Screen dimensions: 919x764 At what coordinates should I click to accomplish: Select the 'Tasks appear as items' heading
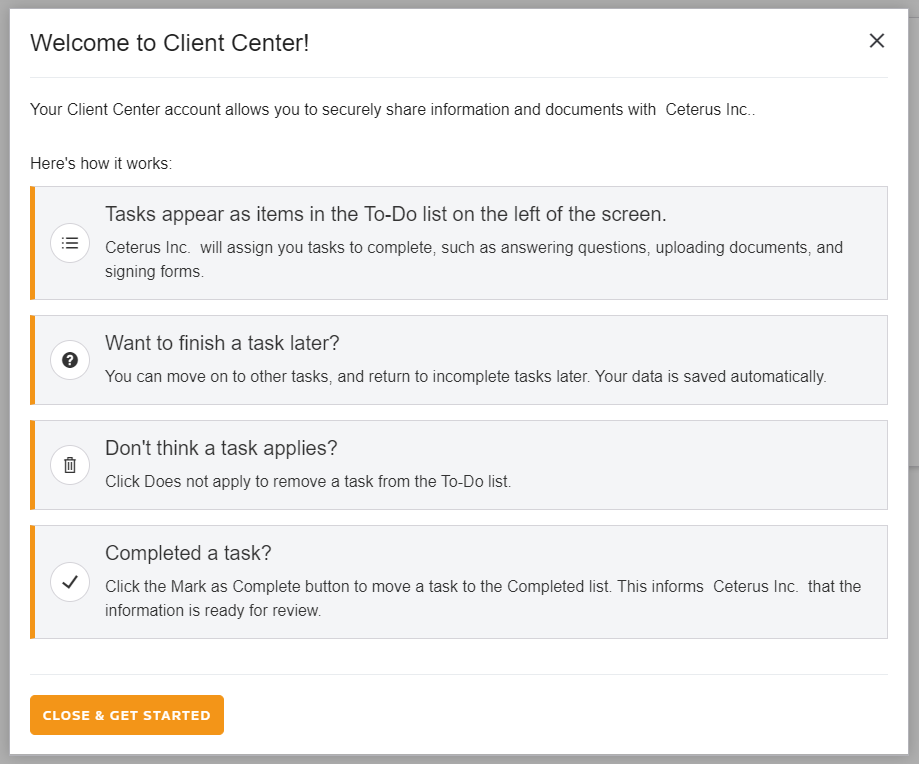tap(386, 214)
